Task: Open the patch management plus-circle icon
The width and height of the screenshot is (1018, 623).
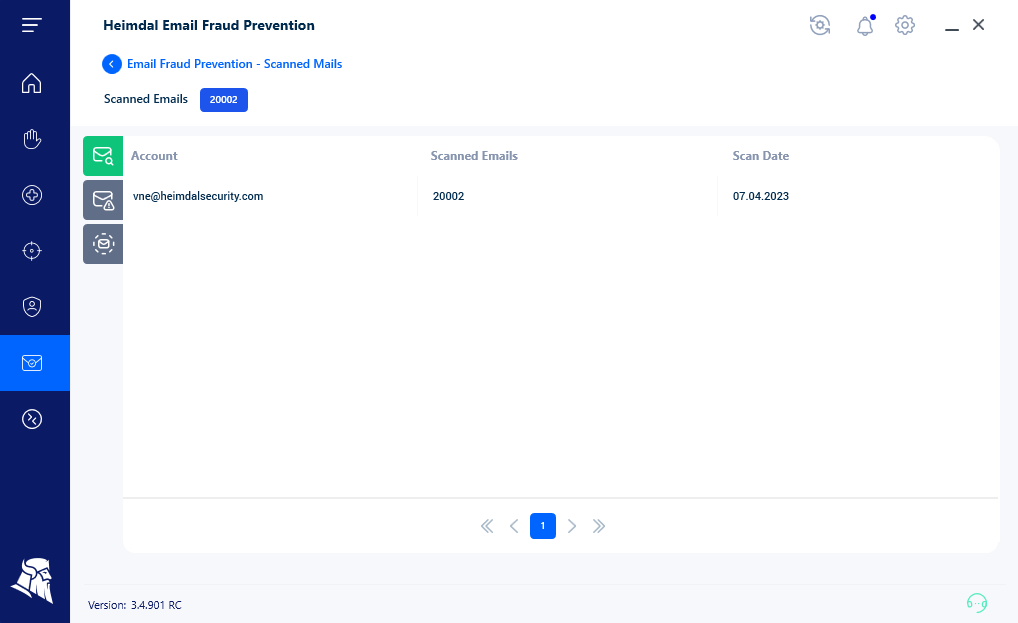Action: [31, 195]
